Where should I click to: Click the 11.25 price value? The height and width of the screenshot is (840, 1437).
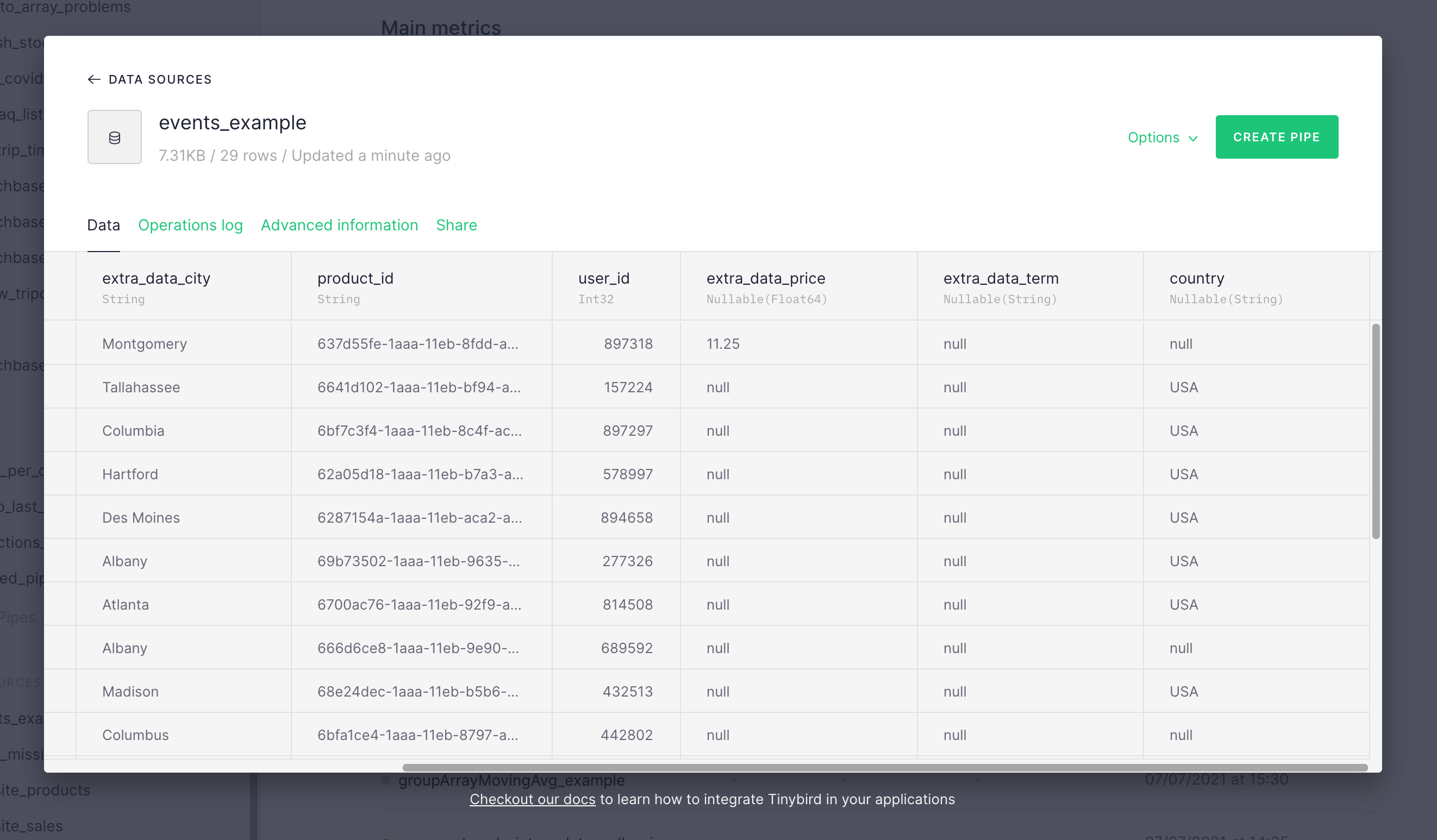(x=722, y=343)
